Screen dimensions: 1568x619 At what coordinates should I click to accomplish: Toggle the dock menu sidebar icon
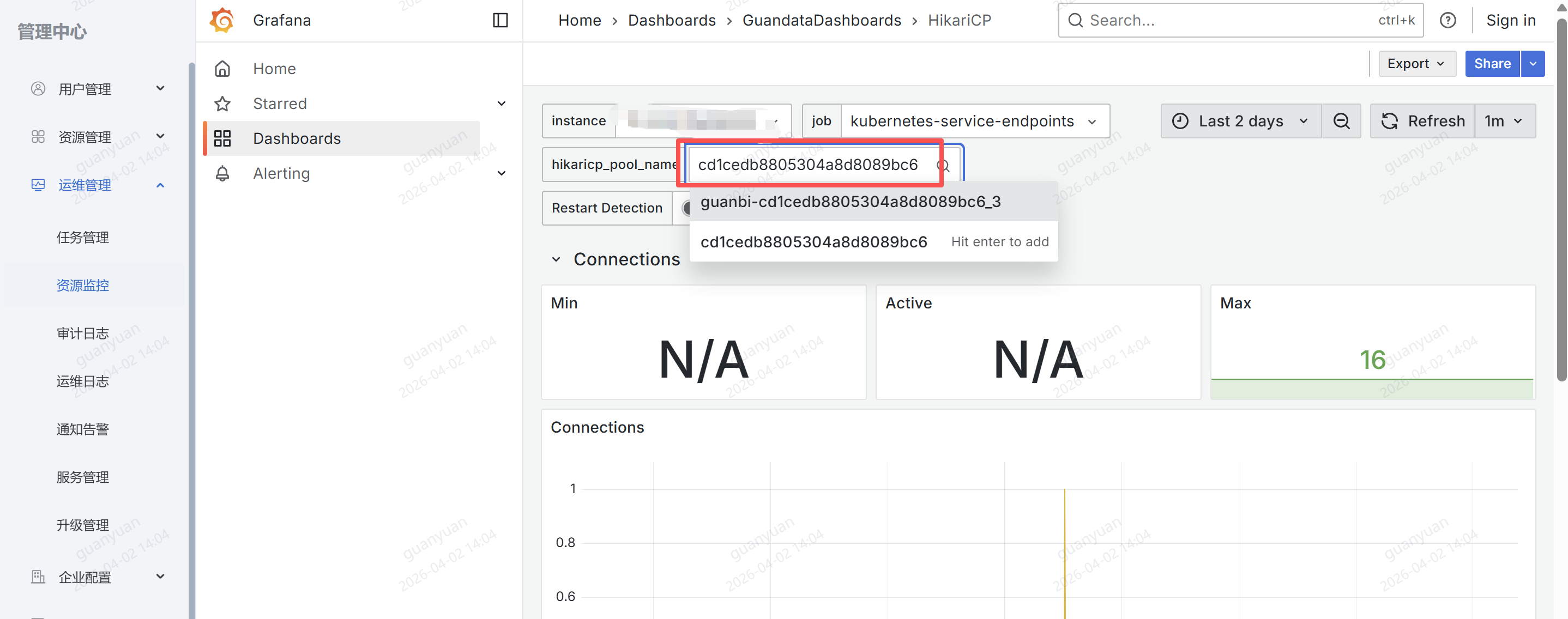click(500, 20)
